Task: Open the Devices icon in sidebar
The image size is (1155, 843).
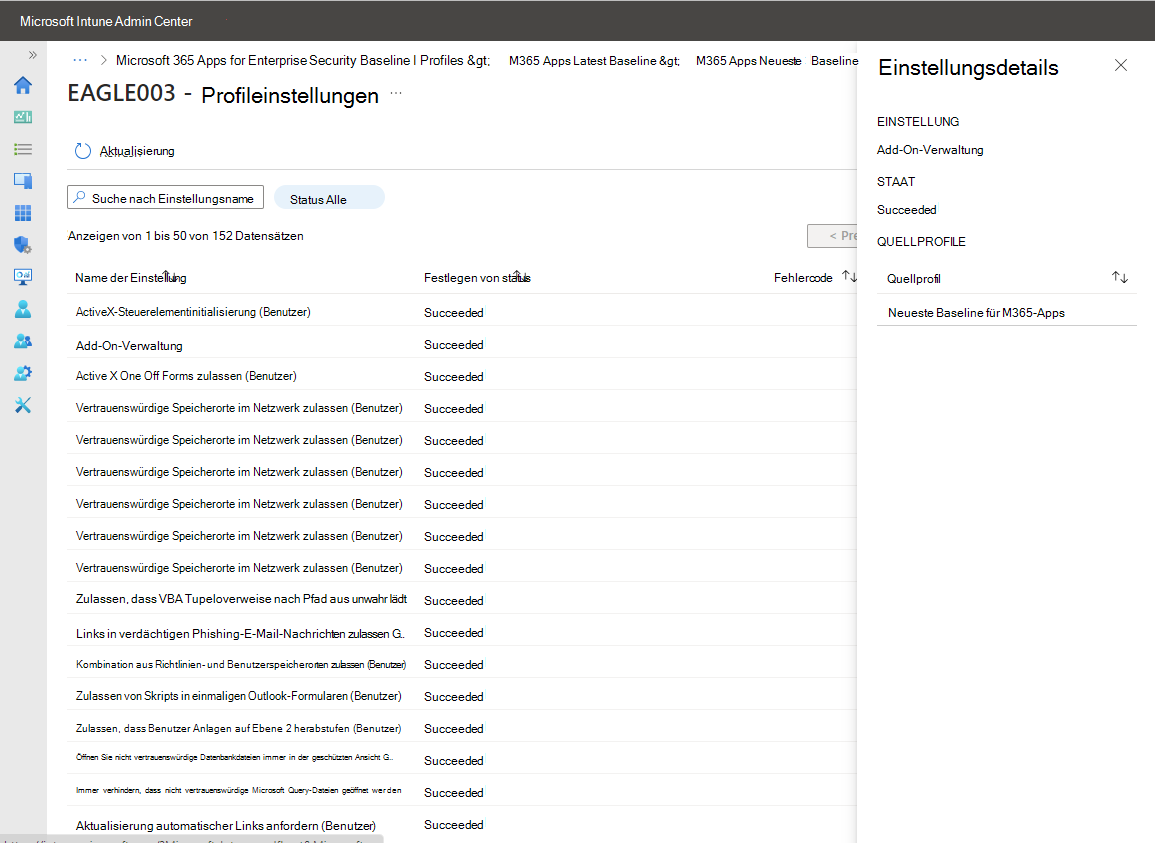Action: tap(23, 181)
